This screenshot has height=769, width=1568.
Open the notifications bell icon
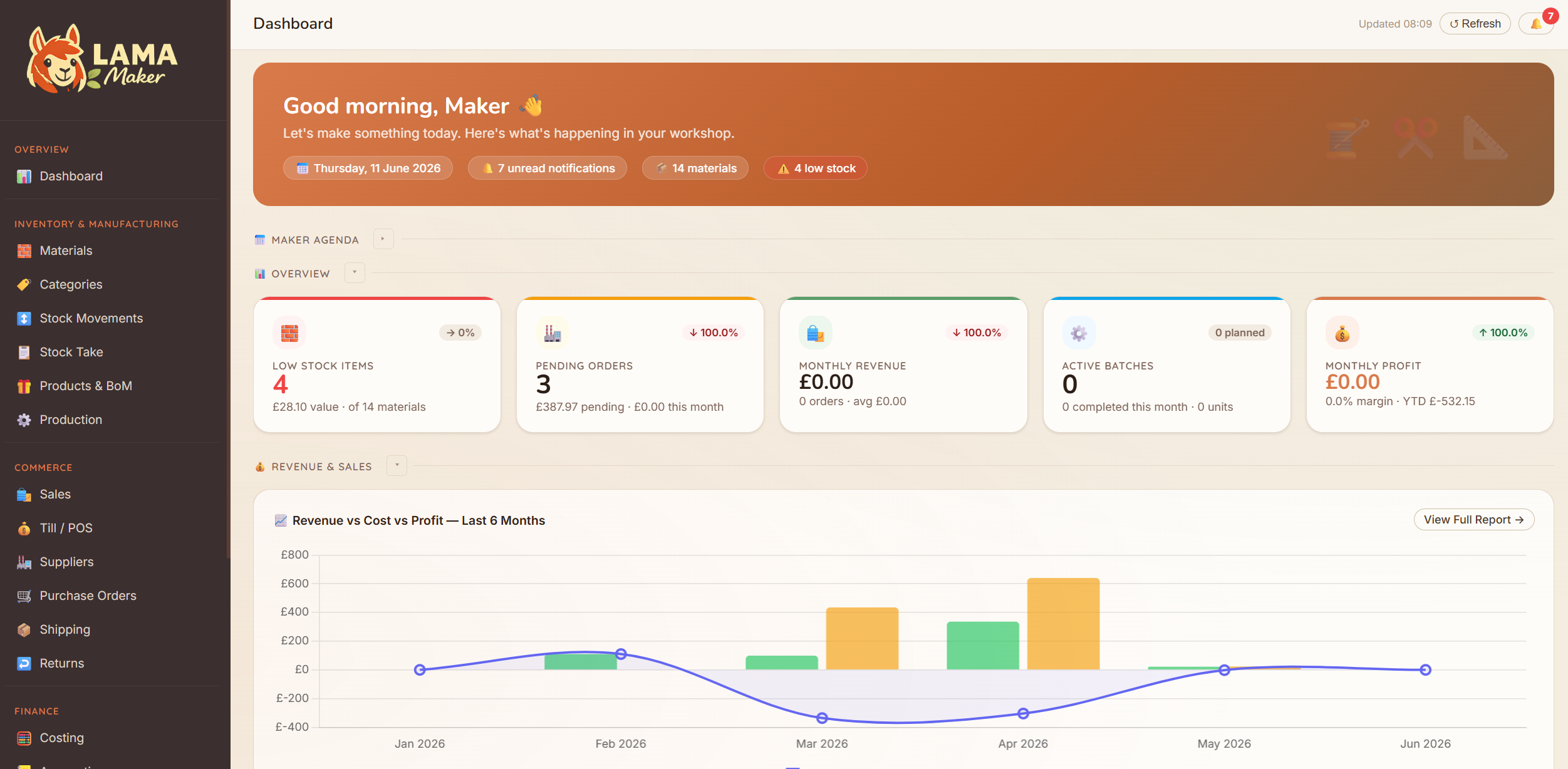click(1535, 24)
